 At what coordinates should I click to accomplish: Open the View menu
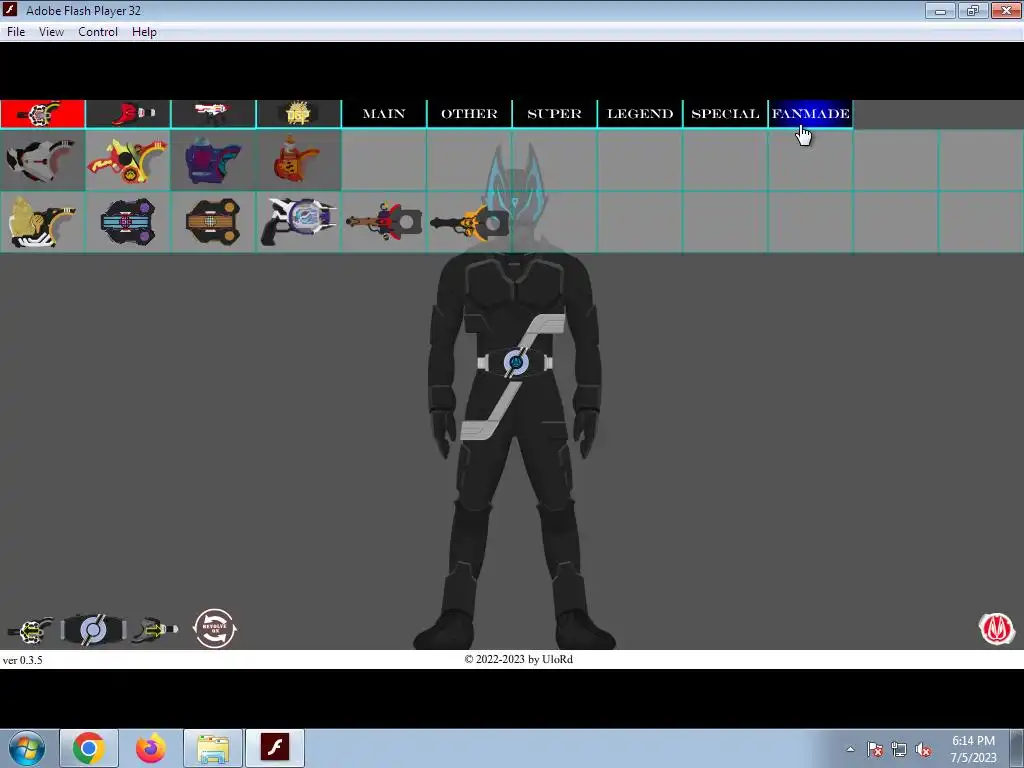tap(51, 32)
